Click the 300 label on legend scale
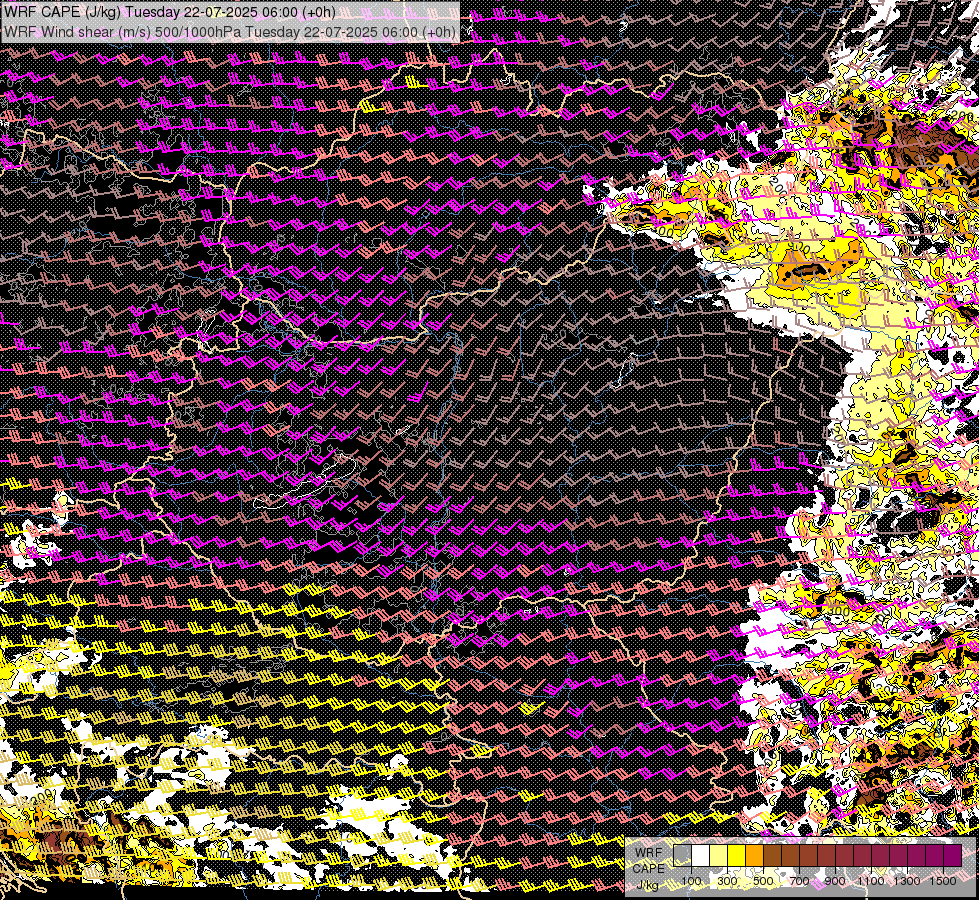Image resolution: width=979 pixels, height=900 pixels. (x=727, y=881)
